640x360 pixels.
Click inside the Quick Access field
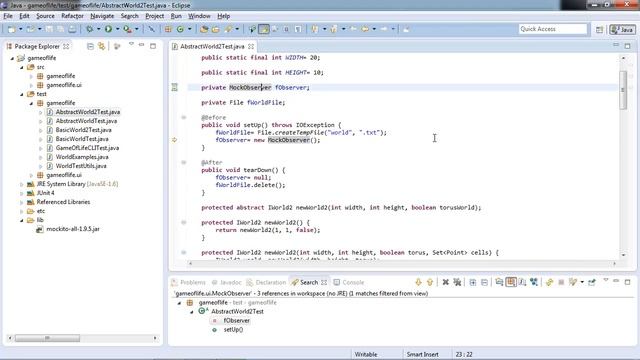pyautogui.click(x=553, y=29)
